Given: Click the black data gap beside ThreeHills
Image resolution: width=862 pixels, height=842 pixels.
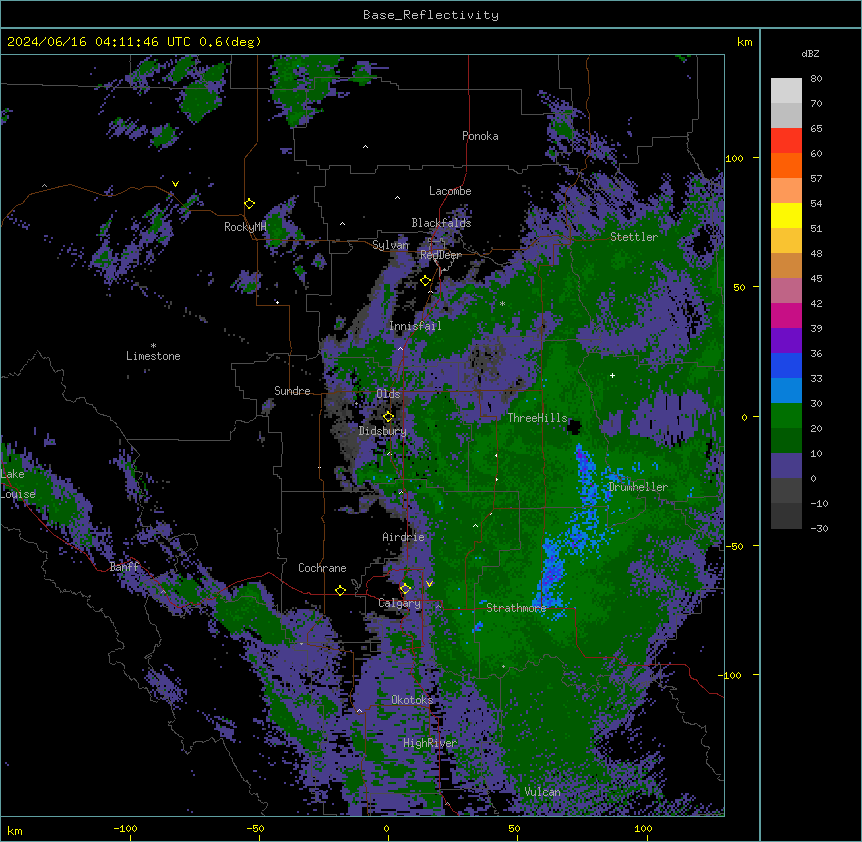Looking at the screenshot, I should (574, 426).
